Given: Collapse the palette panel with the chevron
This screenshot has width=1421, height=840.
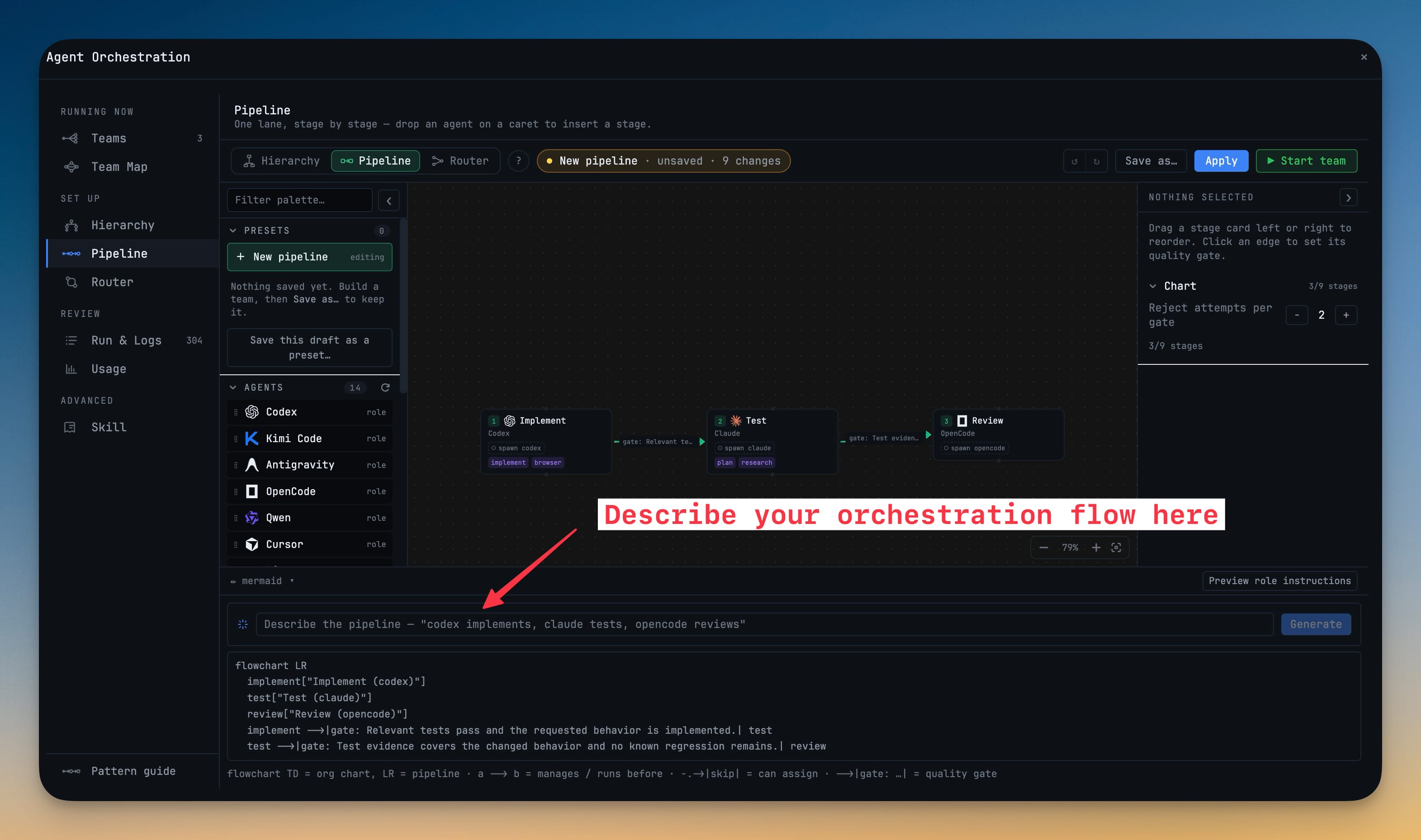Looking at the screenshot, I should (389, 200).
